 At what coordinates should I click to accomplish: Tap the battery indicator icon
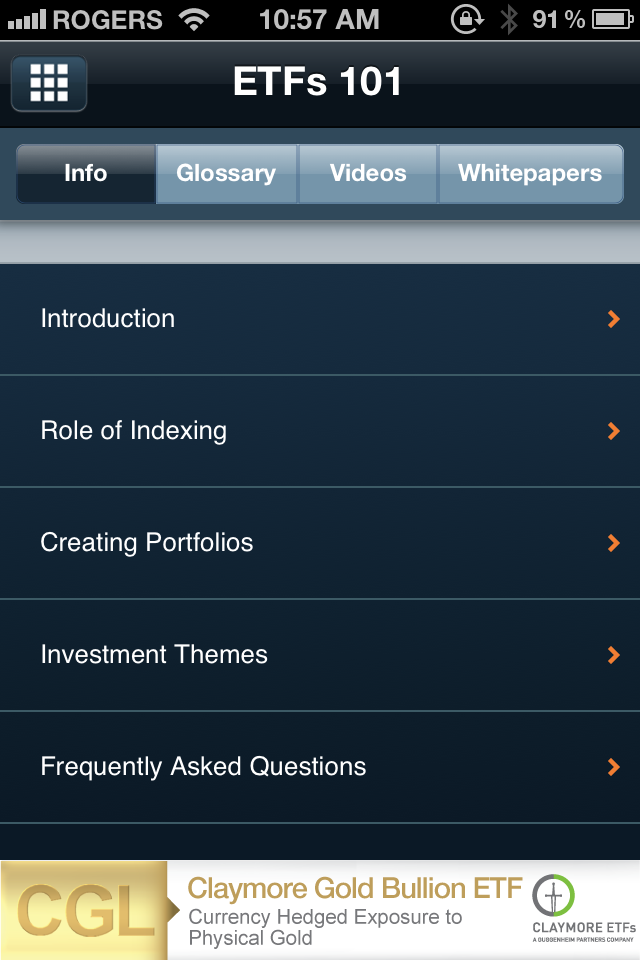coord(612,19)
